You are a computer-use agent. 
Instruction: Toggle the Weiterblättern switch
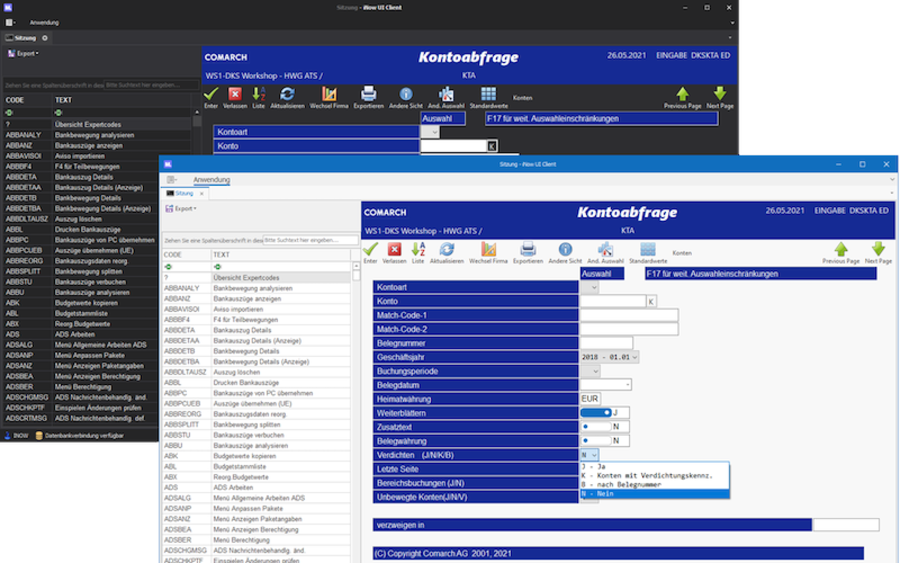pyautogui.click(x=596, y=413)
